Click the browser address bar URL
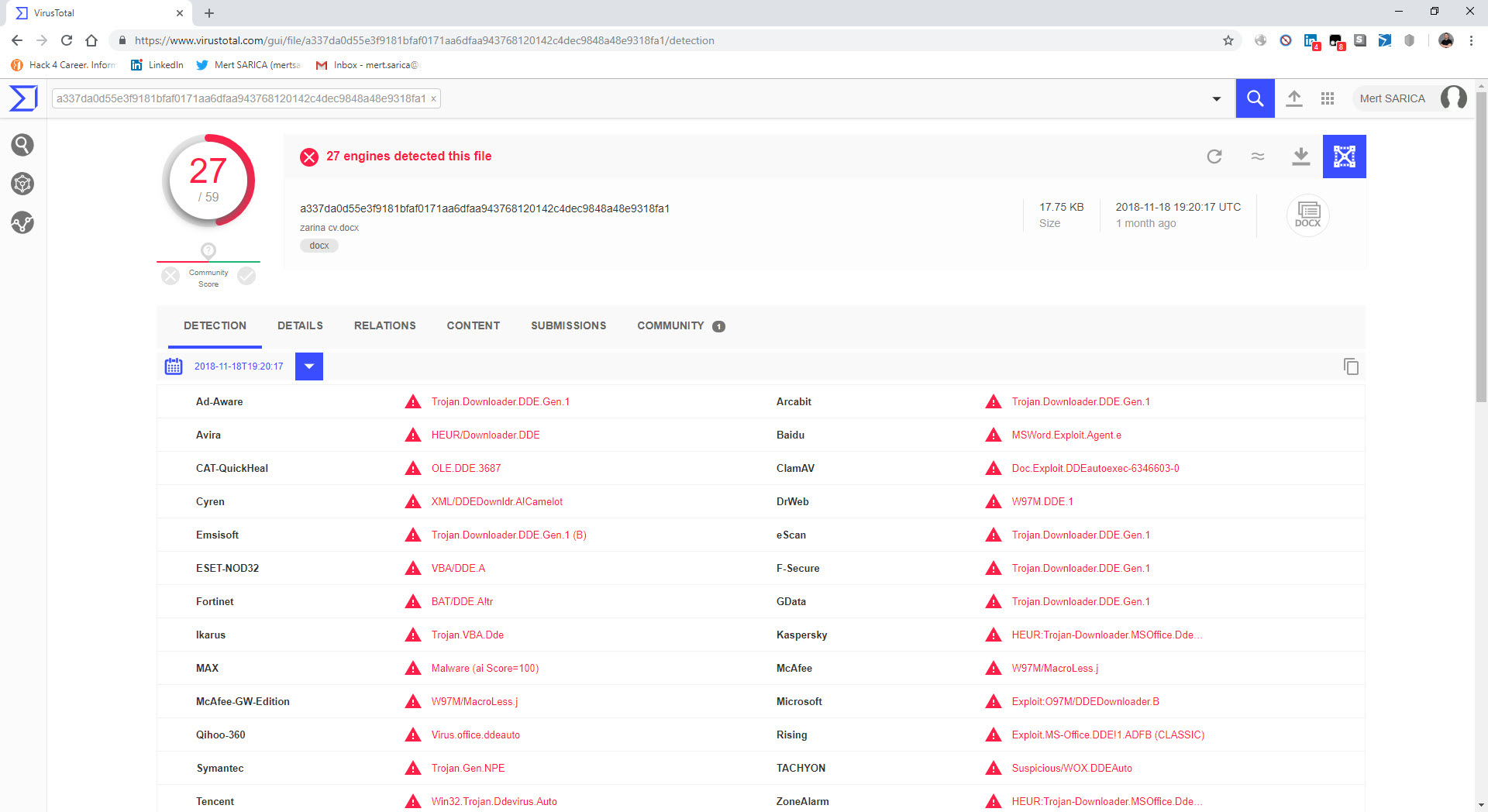This screenshot has height=812, width=1488. point(424,40)
